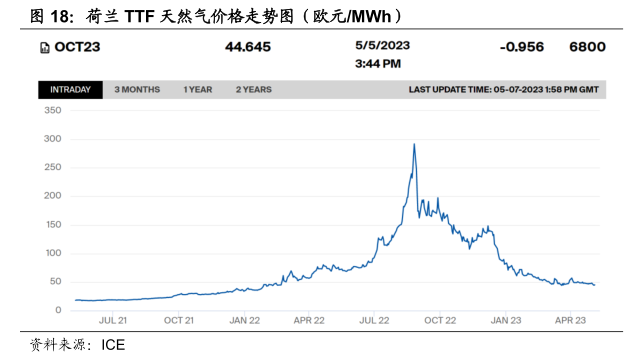Click the 350 y-axis label
This screenshot has width=631, height=360.
(53, 110)
